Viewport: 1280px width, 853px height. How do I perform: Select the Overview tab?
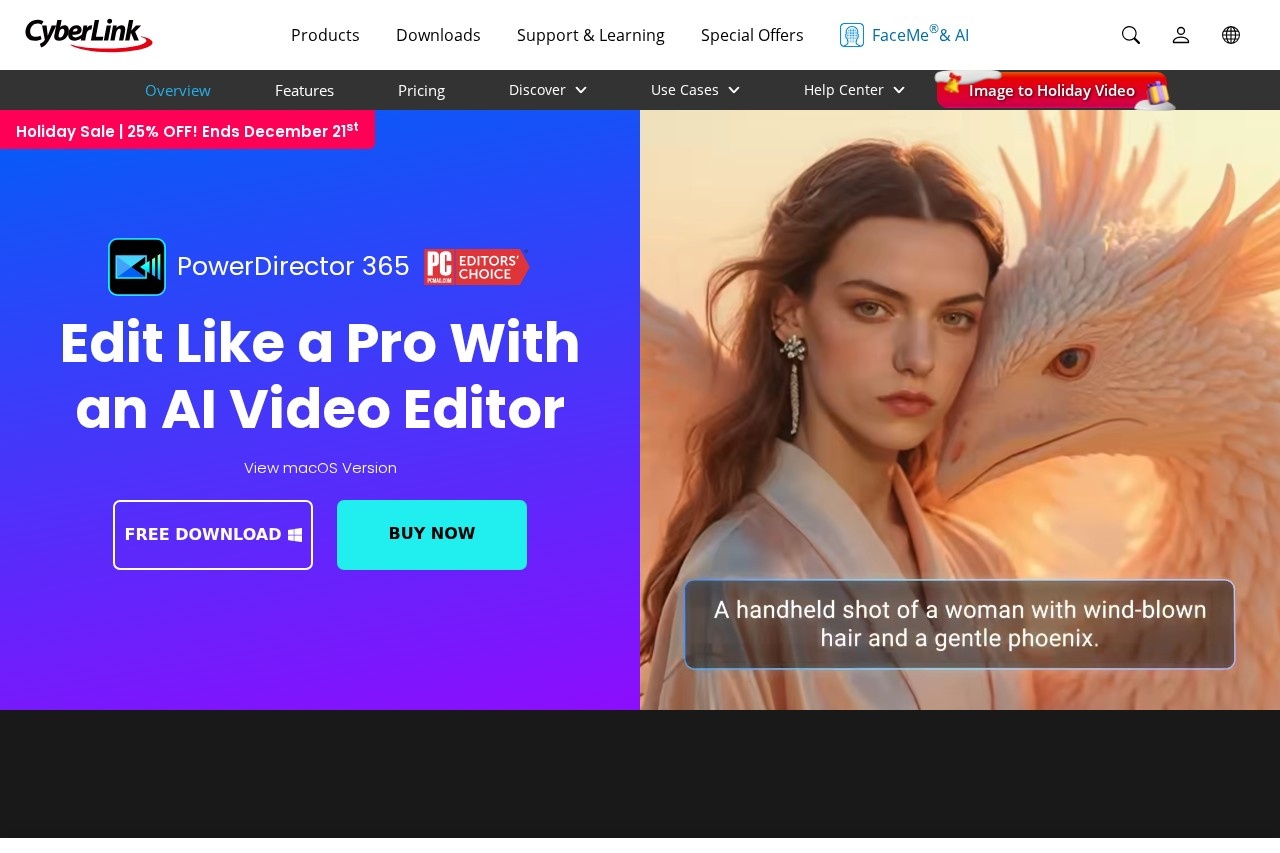click(178, 90)
